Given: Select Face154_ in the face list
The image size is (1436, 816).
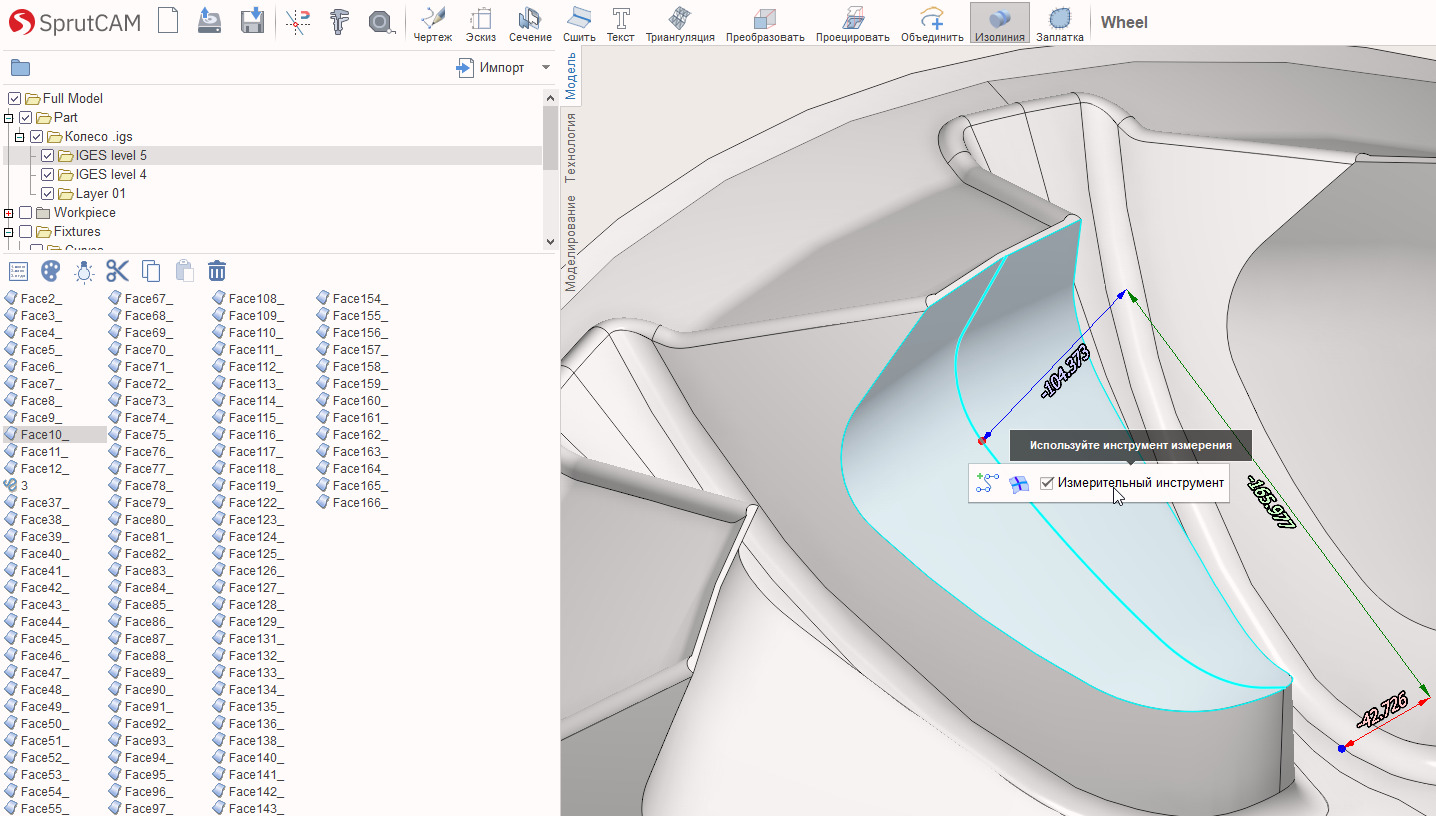Looking at the screenshot, I should tap(353, 299).
